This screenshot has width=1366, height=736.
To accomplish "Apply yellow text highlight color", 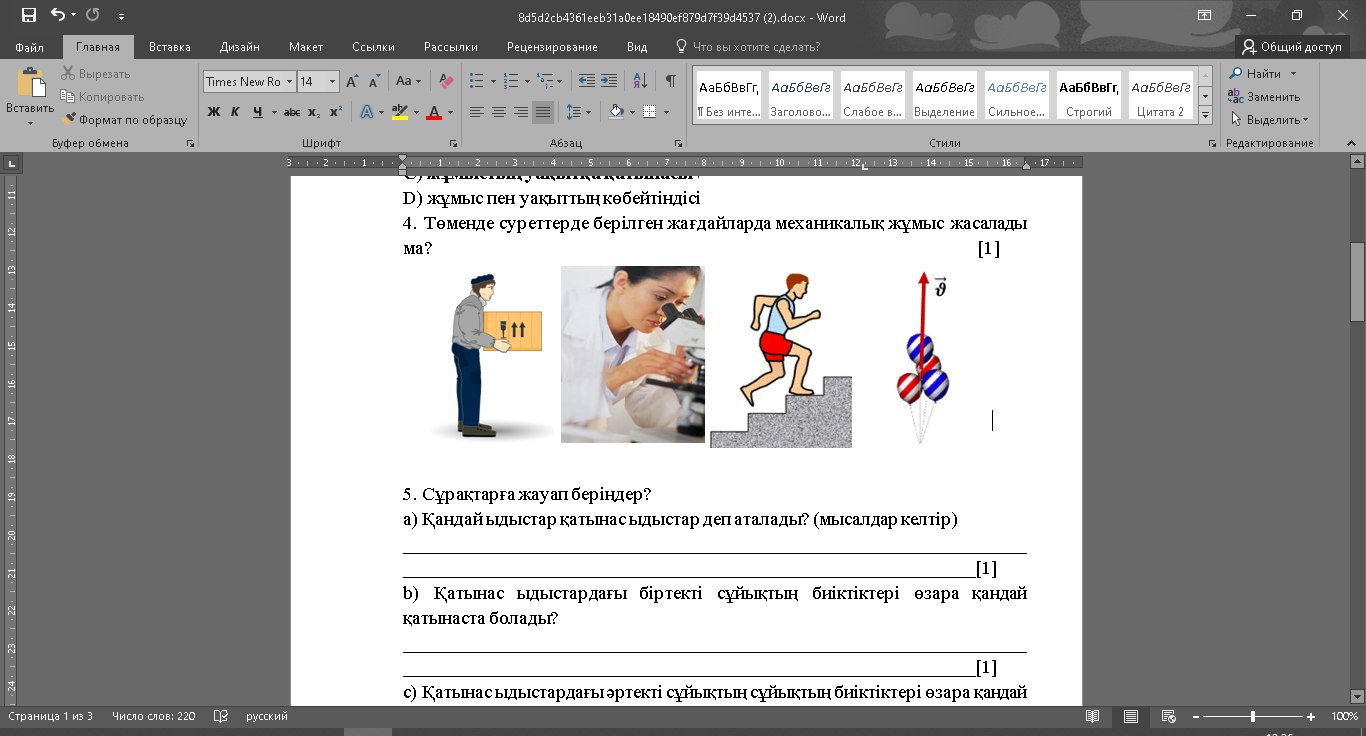I will point(399,112).
